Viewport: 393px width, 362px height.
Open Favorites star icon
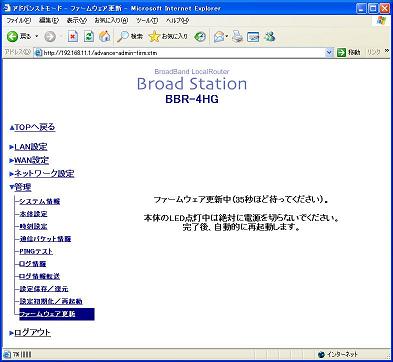click(x=154, y=36)
